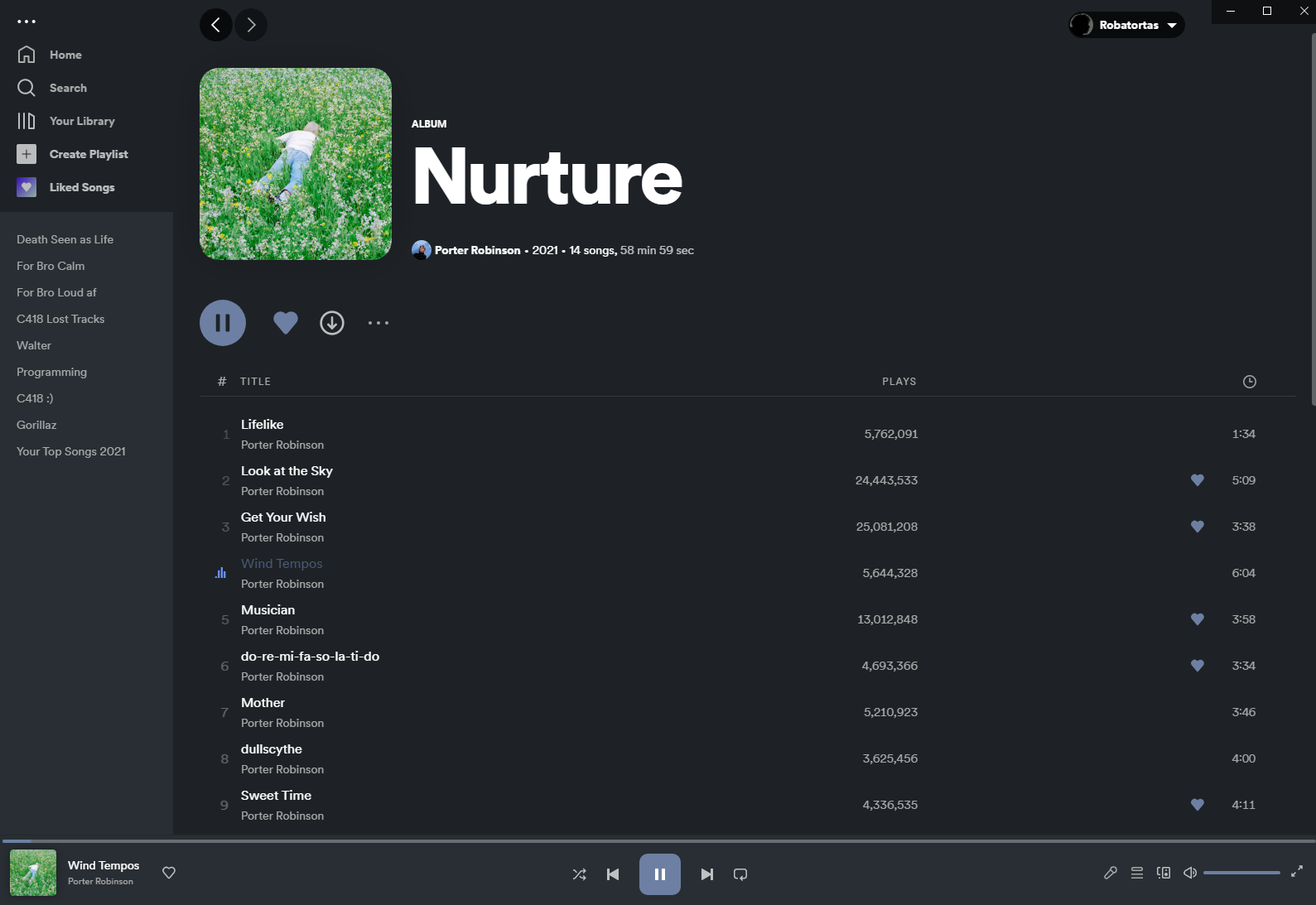The height and width of the screenshot is (905, 1316).
Task: Mute the volume speaker icon
Action: 1190,873
